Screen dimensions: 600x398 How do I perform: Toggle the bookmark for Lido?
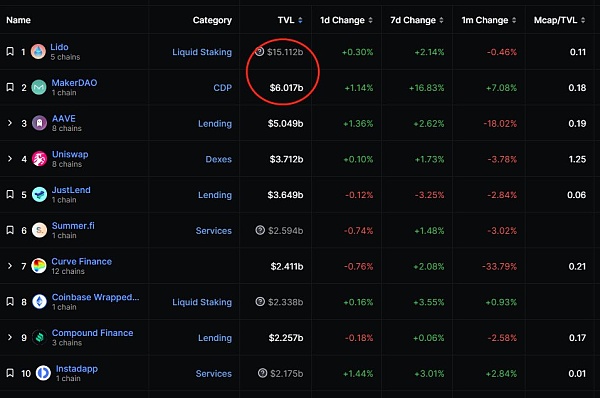[x=10, y=51]
